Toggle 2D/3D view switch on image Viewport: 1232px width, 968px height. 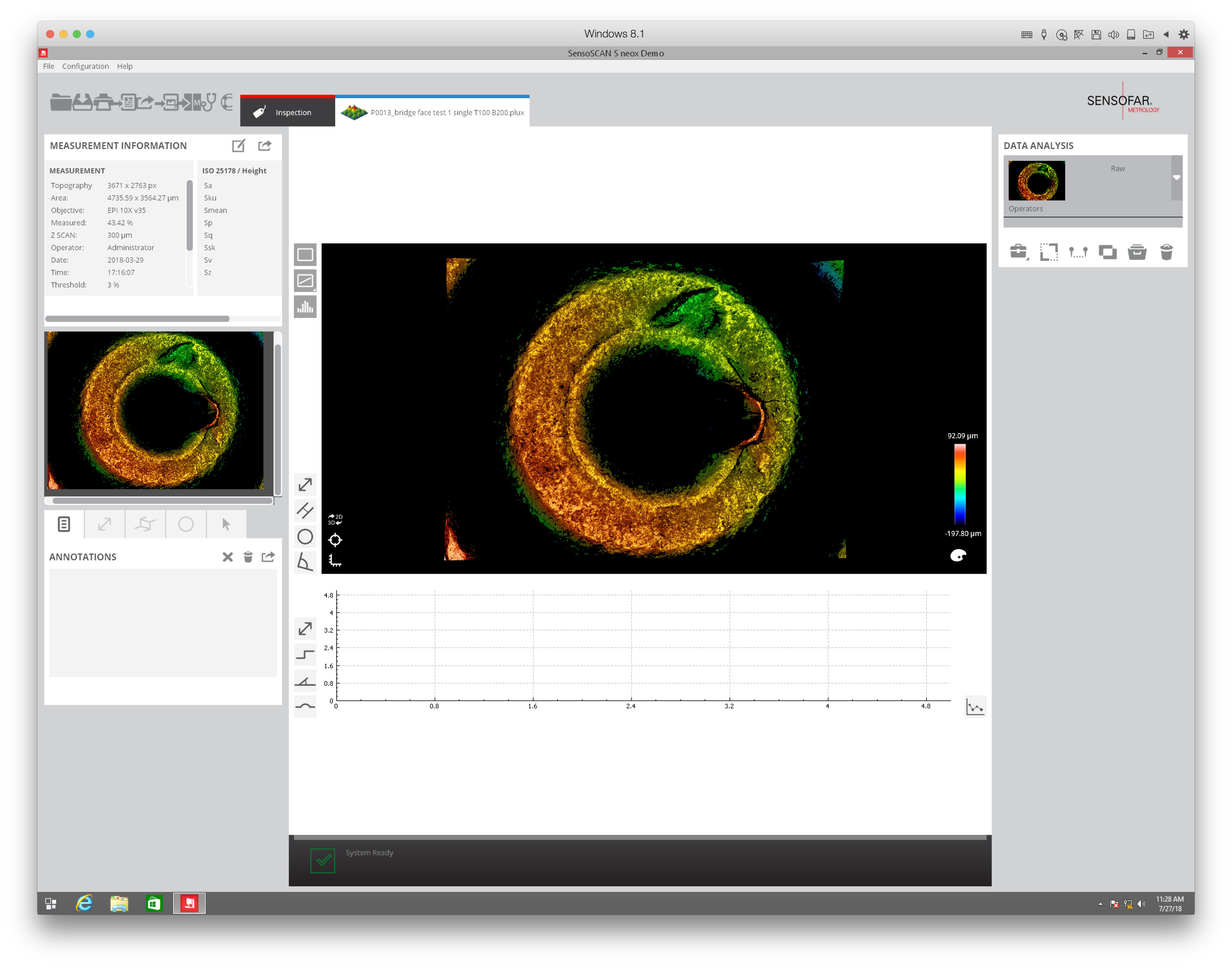pos(335,519)
